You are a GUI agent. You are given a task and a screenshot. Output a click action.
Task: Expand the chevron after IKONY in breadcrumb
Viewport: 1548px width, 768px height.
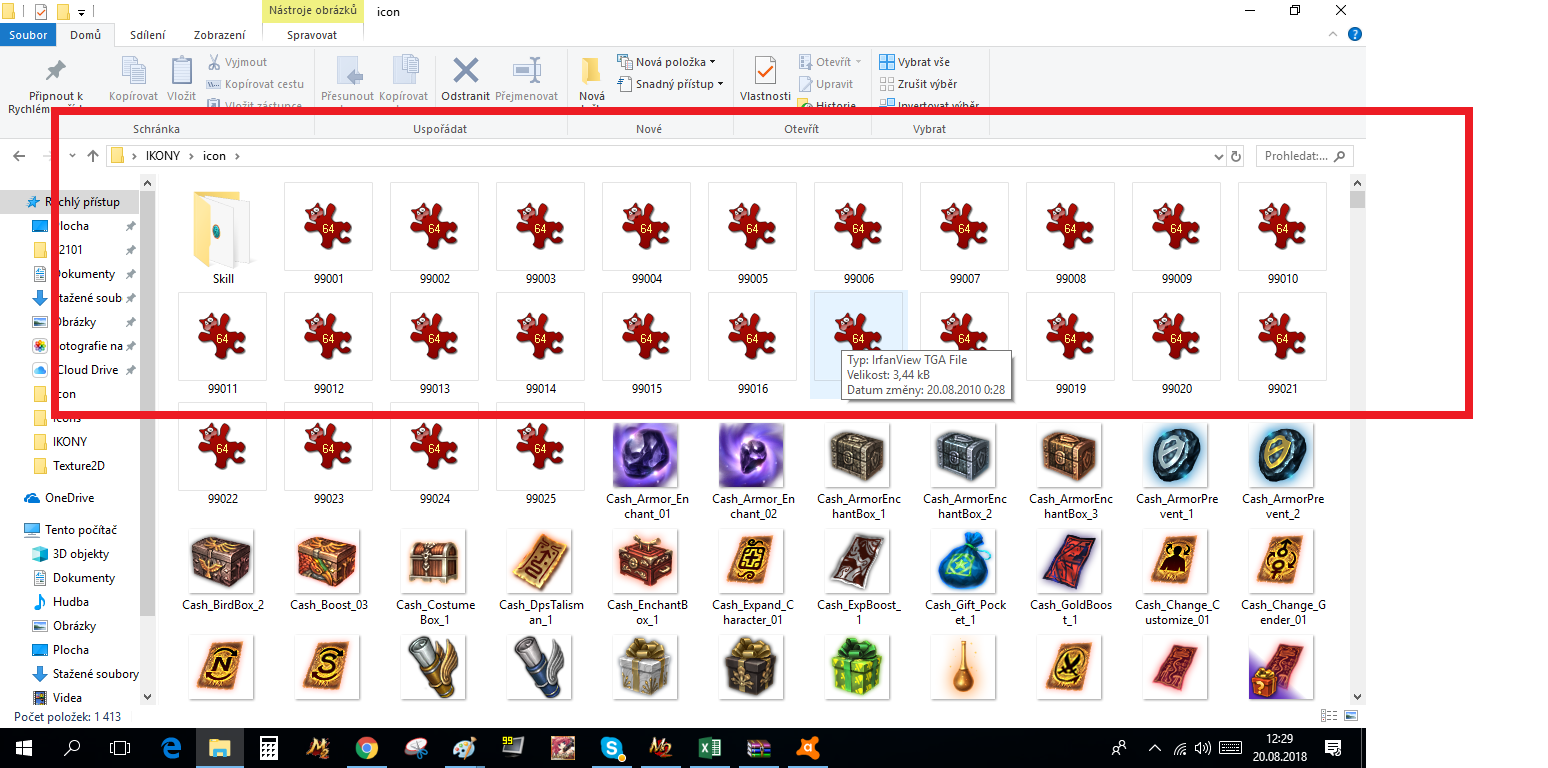(x=191, y=156)
